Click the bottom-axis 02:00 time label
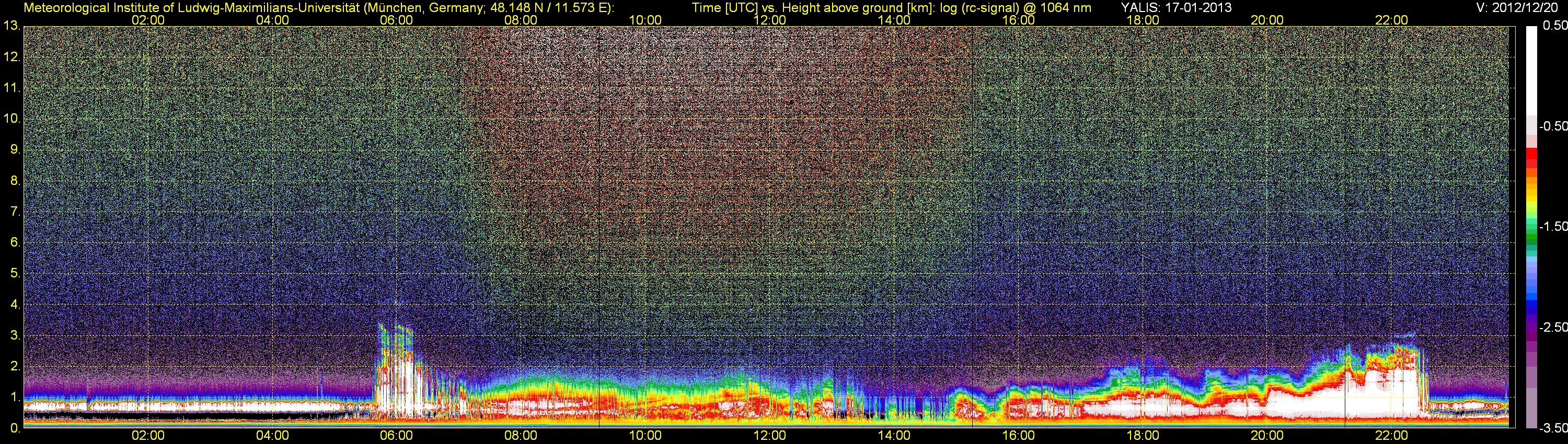 148,436
